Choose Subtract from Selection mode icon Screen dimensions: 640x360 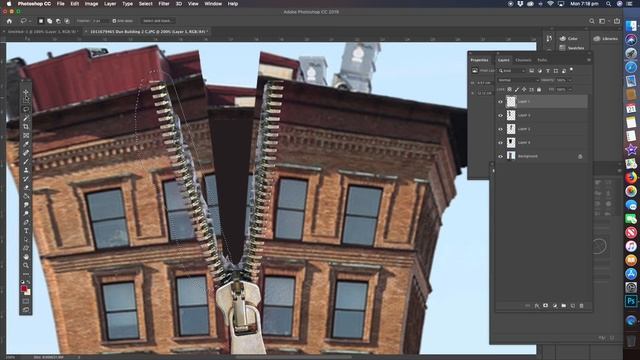pos(58,21)
